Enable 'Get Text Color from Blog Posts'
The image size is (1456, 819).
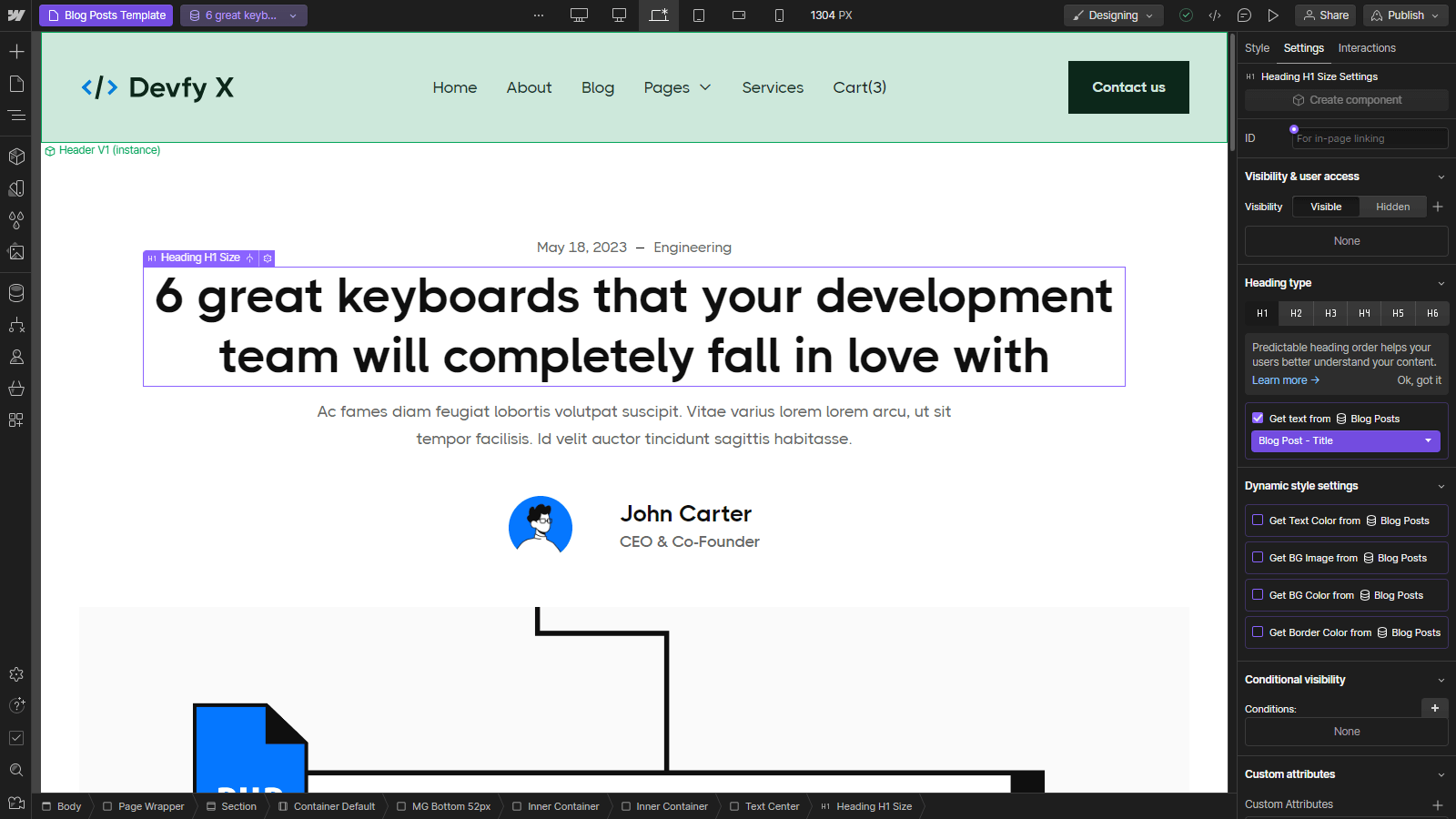(1259, 520)
